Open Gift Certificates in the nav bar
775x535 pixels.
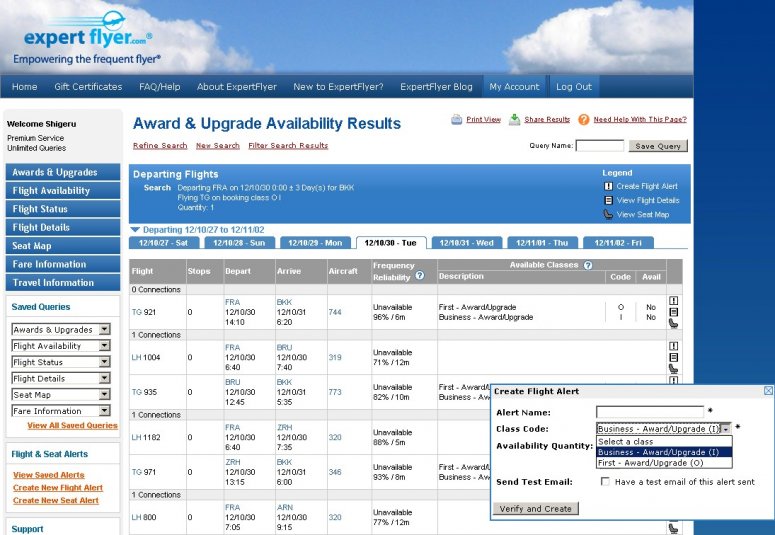tap(88, 87)
